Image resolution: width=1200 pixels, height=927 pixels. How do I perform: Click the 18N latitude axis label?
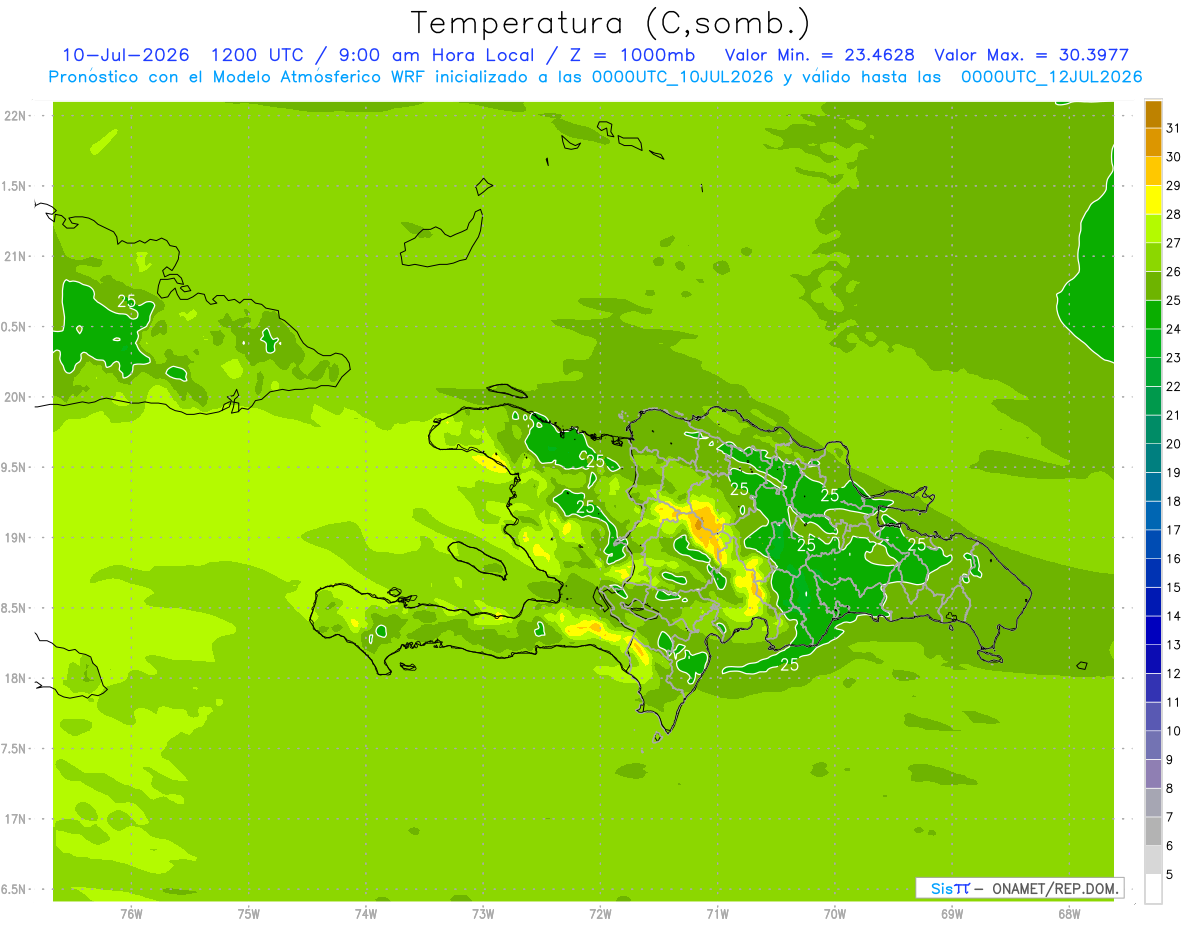coord(15,678)
